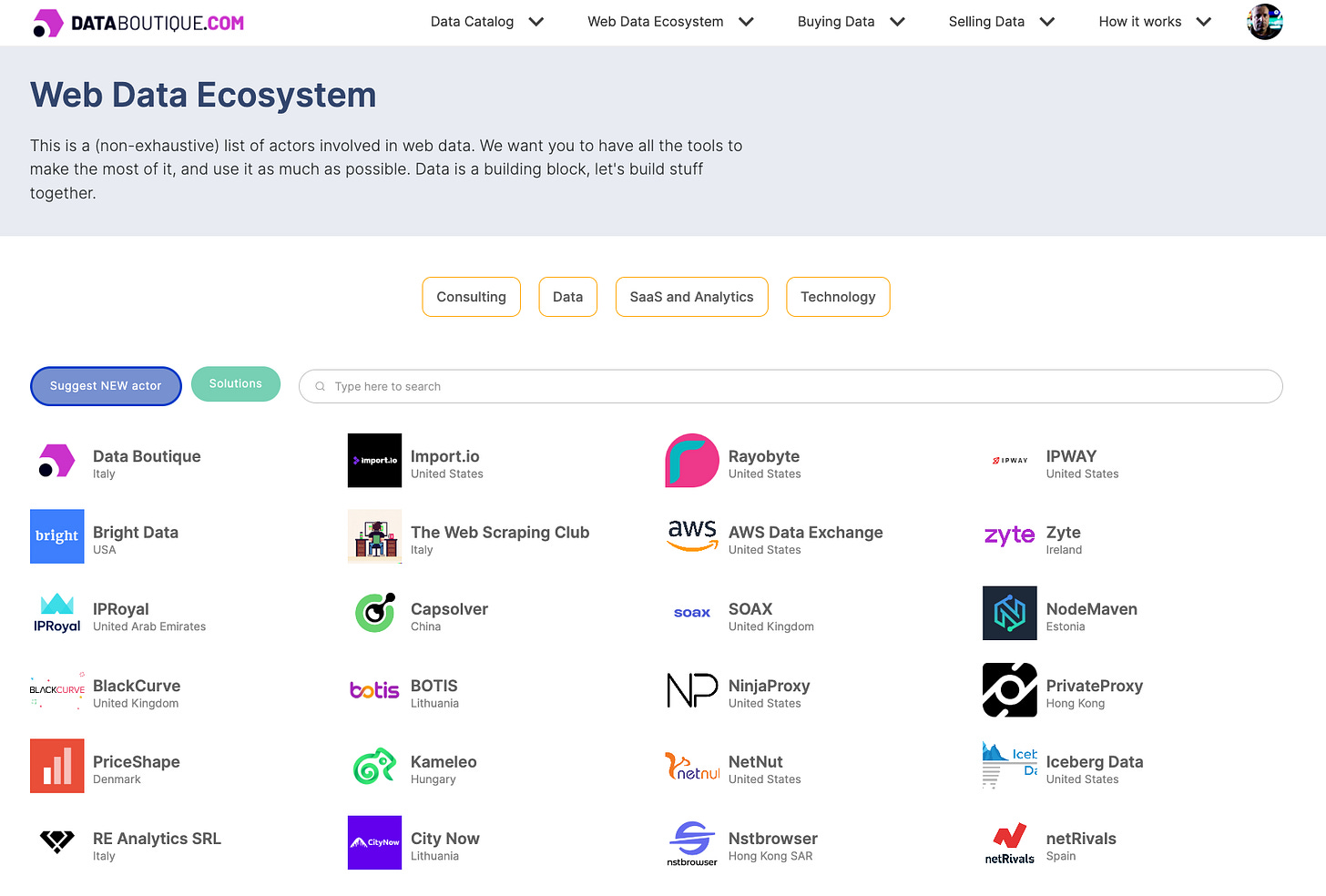Click the NetNut logo

tap(692, 766)
